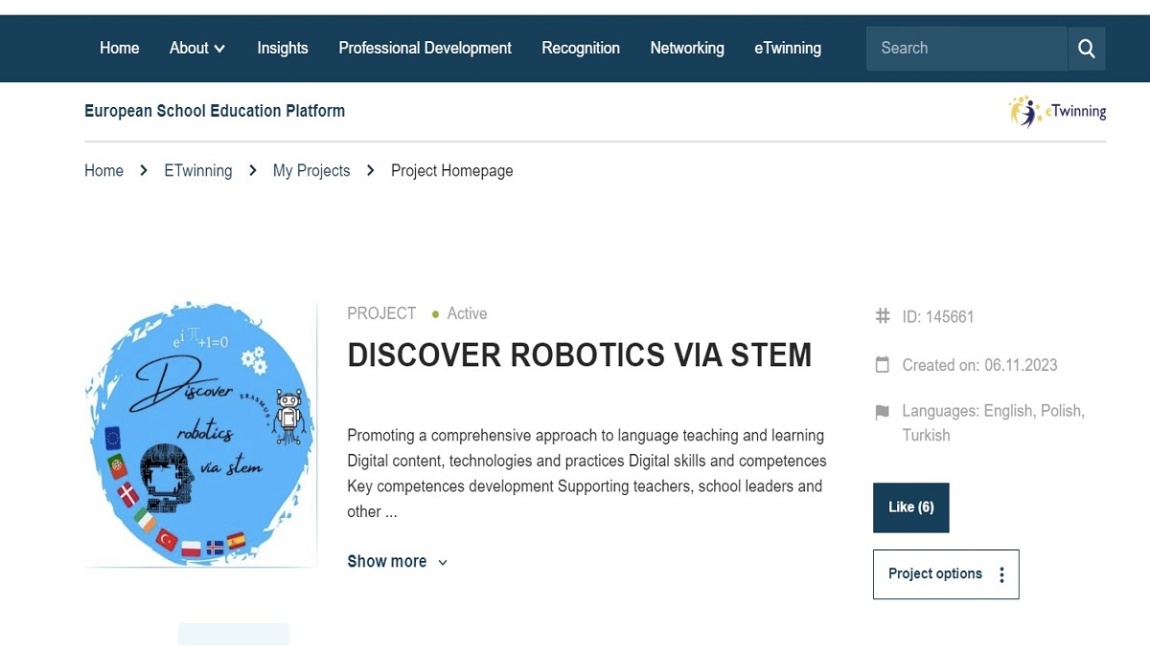Follow the My Projects breadcrumb link
Viewport: 1150px width, 646px height.
point(311,171)
